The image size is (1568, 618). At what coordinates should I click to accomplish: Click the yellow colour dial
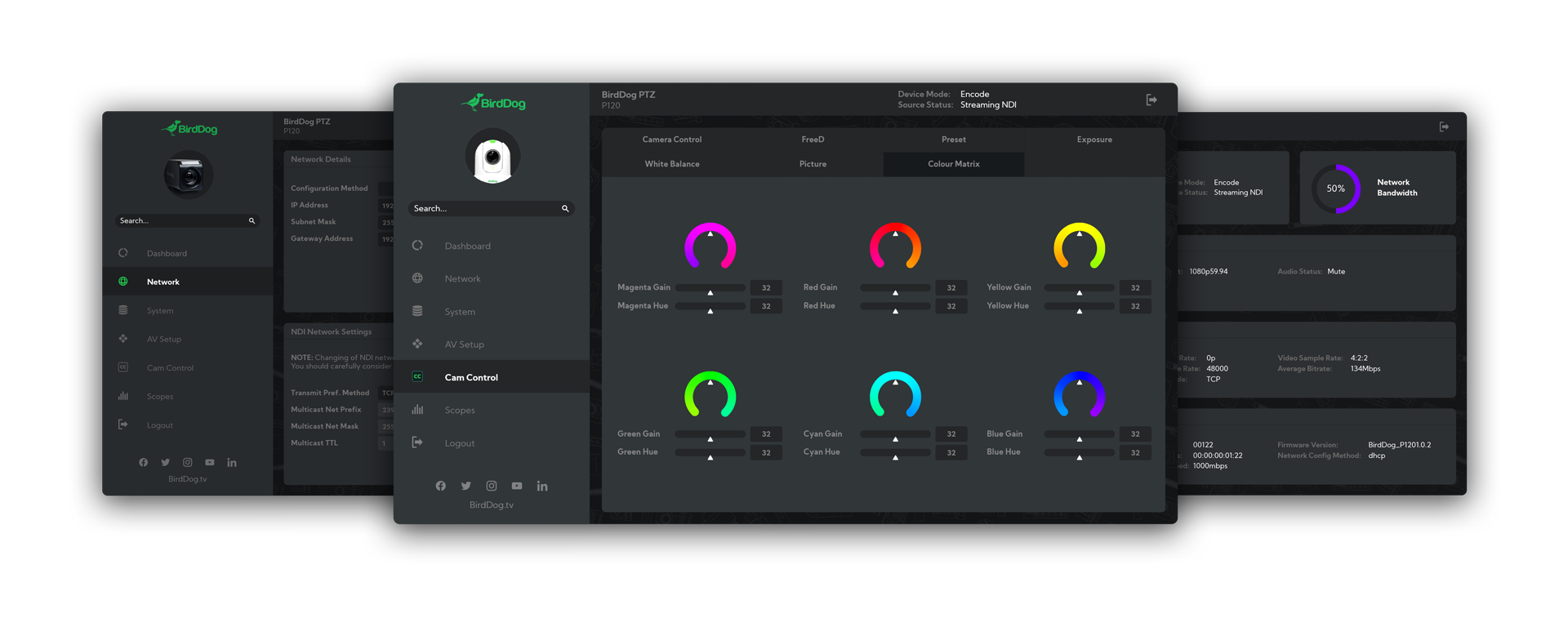click(1080, 247)
